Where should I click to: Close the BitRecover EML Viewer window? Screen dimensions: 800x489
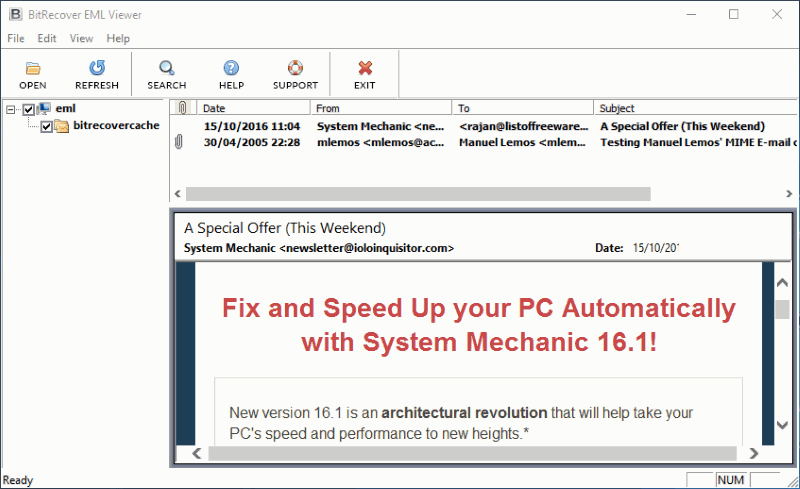pyautogui.click(x=777, y=14)
